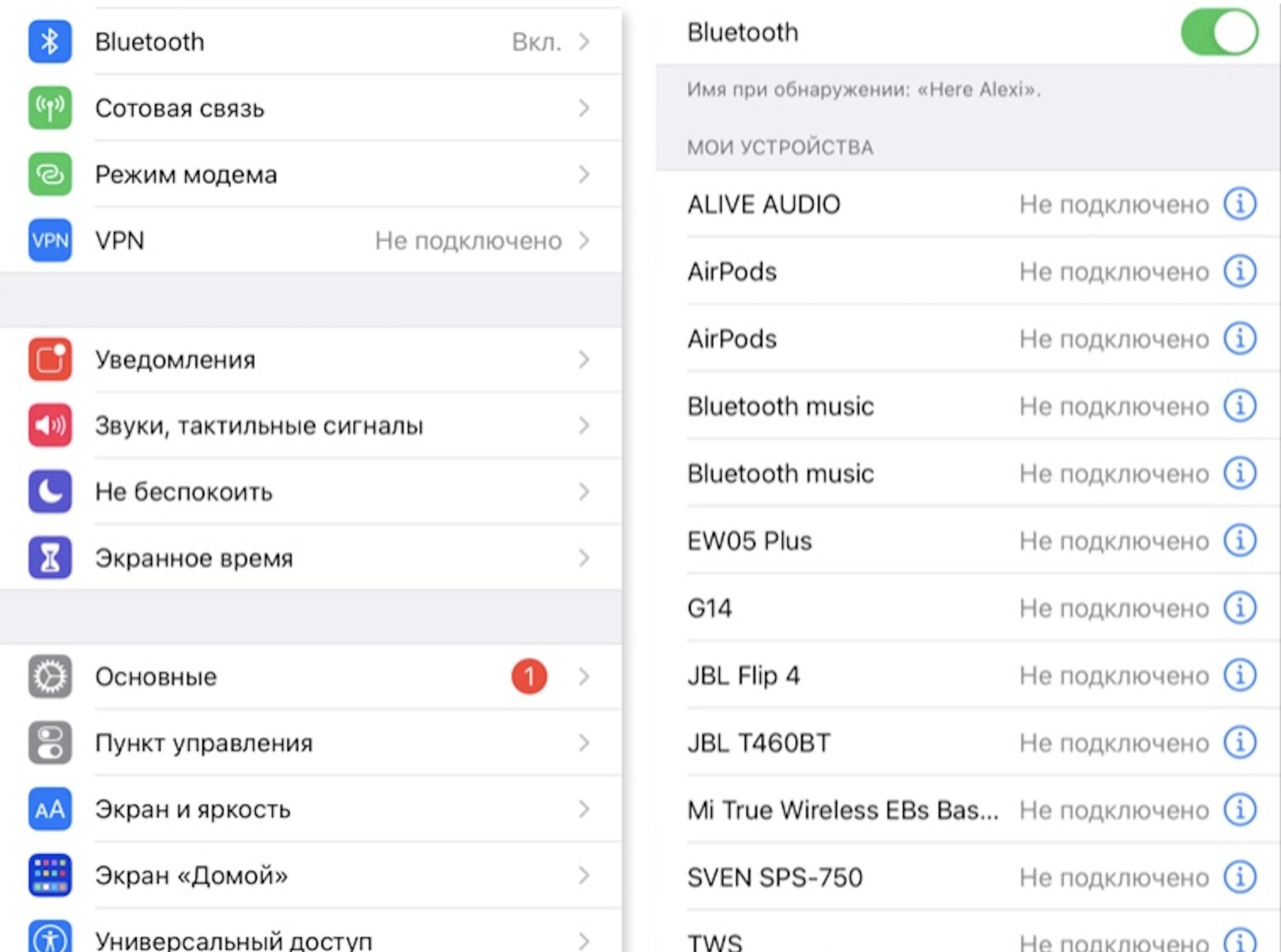The image size is (1281, 952).
Task: Tap the TWS device row
Action: click(968, 933)
